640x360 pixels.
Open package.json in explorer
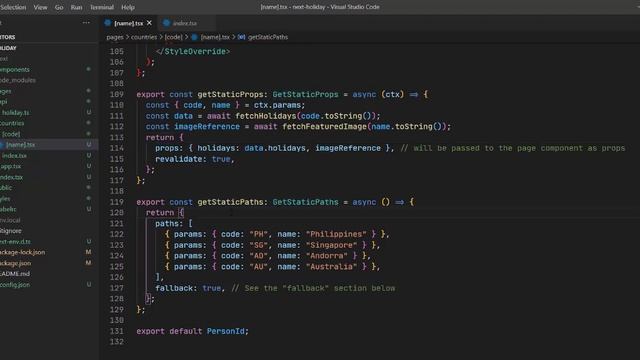pos(16,263)
